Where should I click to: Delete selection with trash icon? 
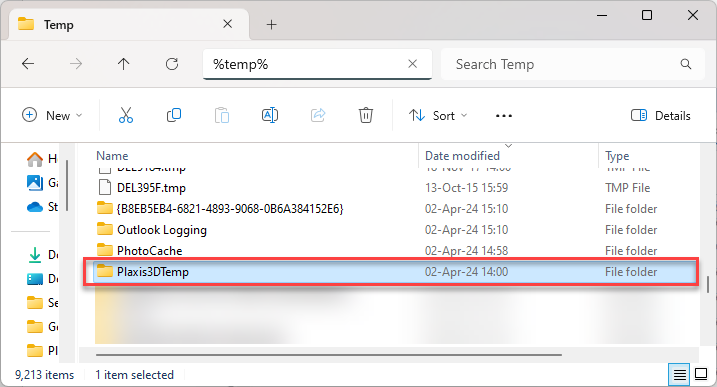366,115
